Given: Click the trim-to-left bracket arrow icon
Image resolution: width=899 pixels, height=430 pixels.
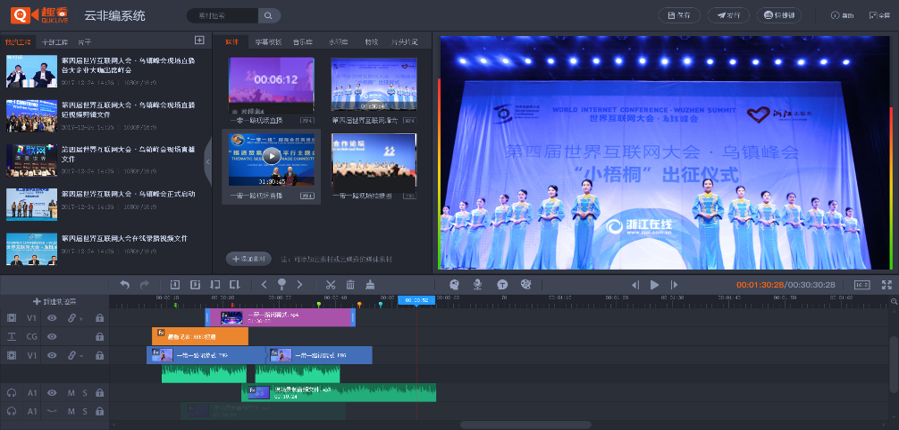Looking at the screenshot, I should tap(215, 284).
